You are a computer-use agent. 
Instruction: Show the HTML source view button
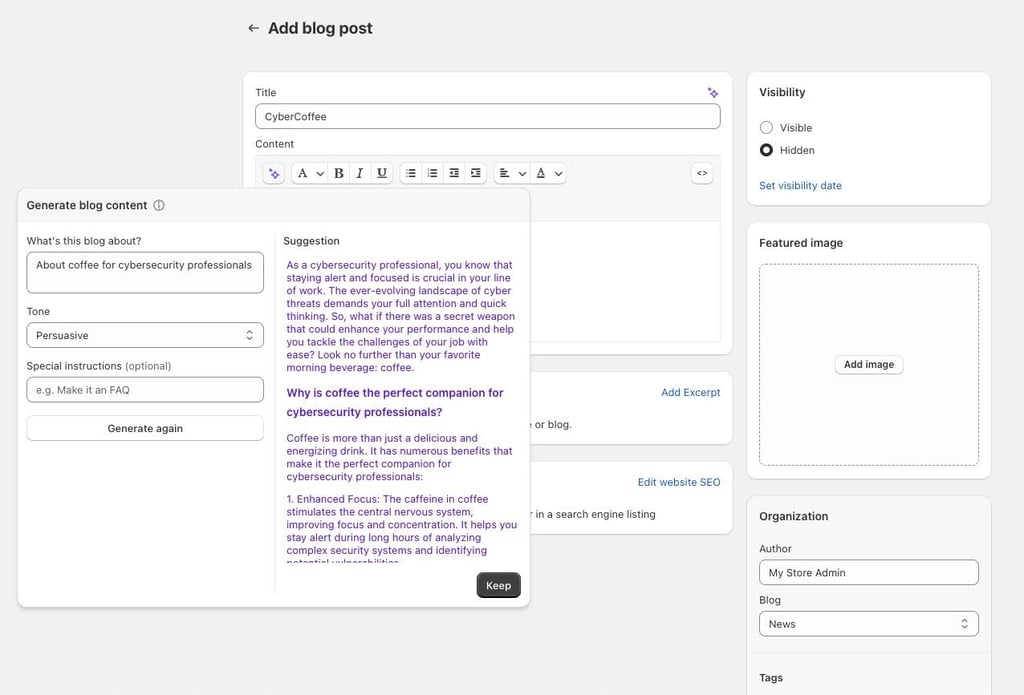(x=702, y=173)
